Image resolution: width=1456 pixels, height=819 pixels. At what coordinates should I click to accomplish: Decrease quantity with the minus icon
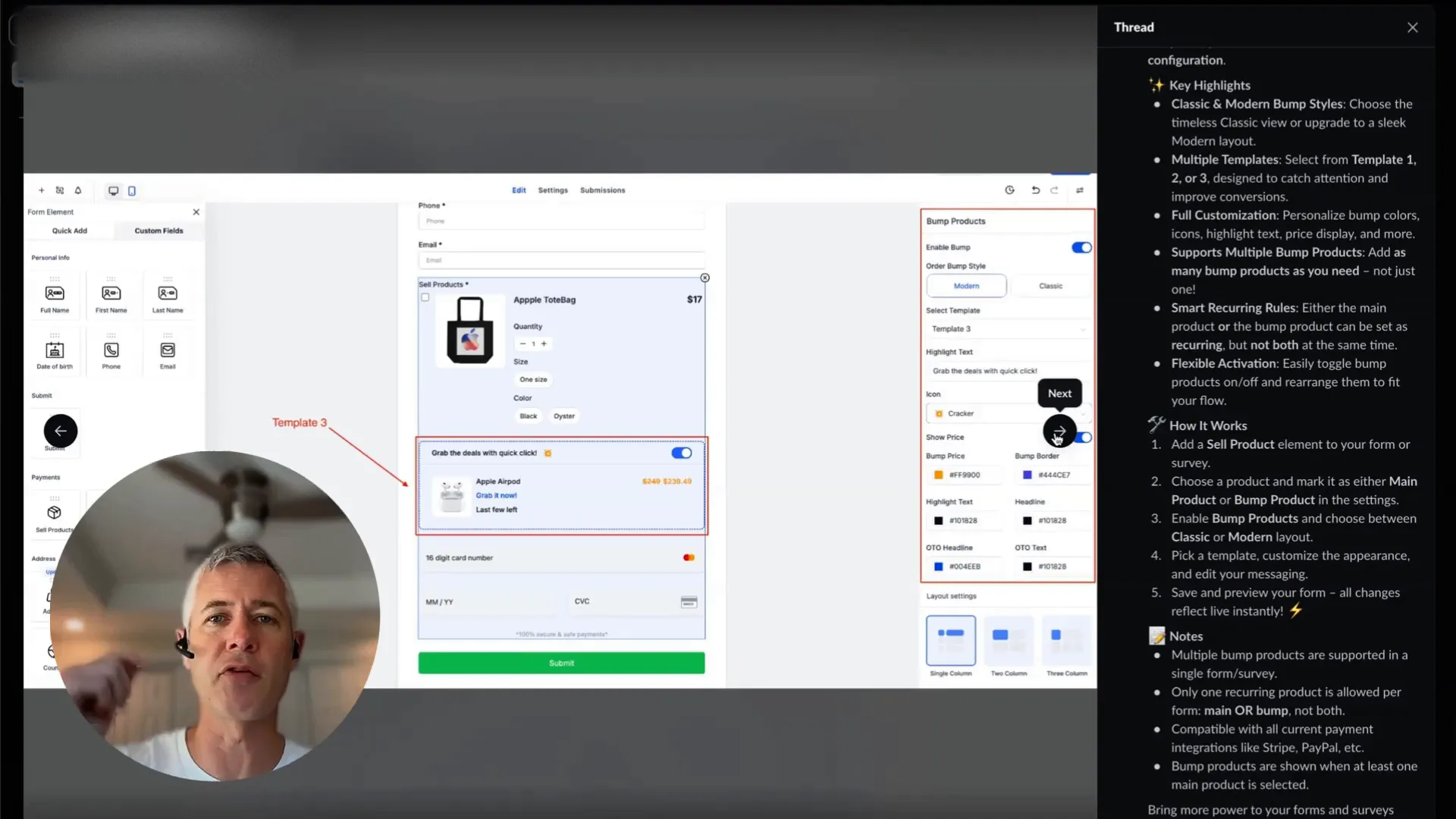[522, 344]
